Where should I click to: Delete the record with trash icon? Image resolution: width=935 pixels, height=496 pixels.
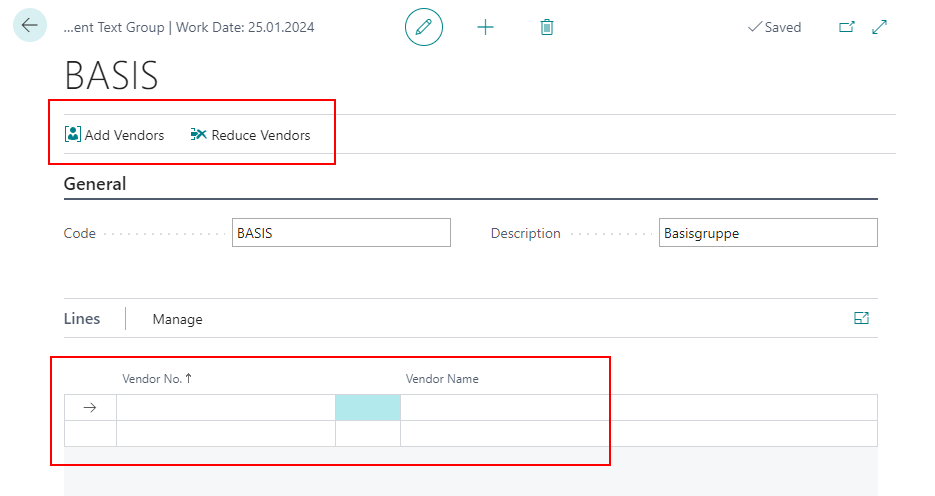click(x=546, y=27)
